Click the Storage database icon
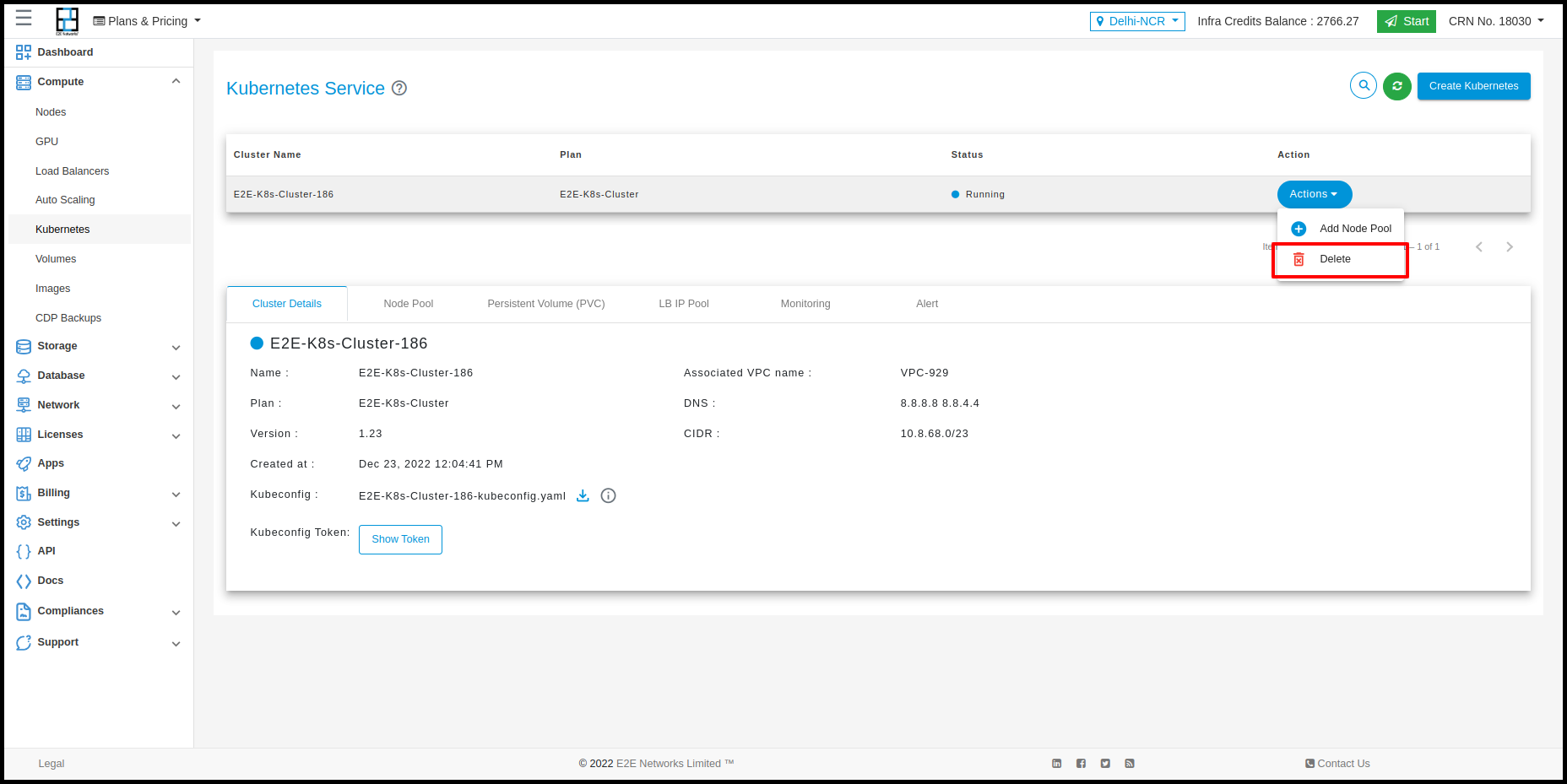This screenshot has height=784, width=1567. [24, 346]
